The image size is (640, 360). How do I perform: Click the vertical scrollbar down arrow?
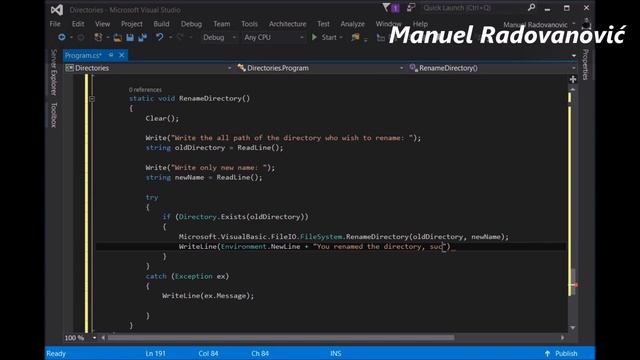(x=573, y=328)
